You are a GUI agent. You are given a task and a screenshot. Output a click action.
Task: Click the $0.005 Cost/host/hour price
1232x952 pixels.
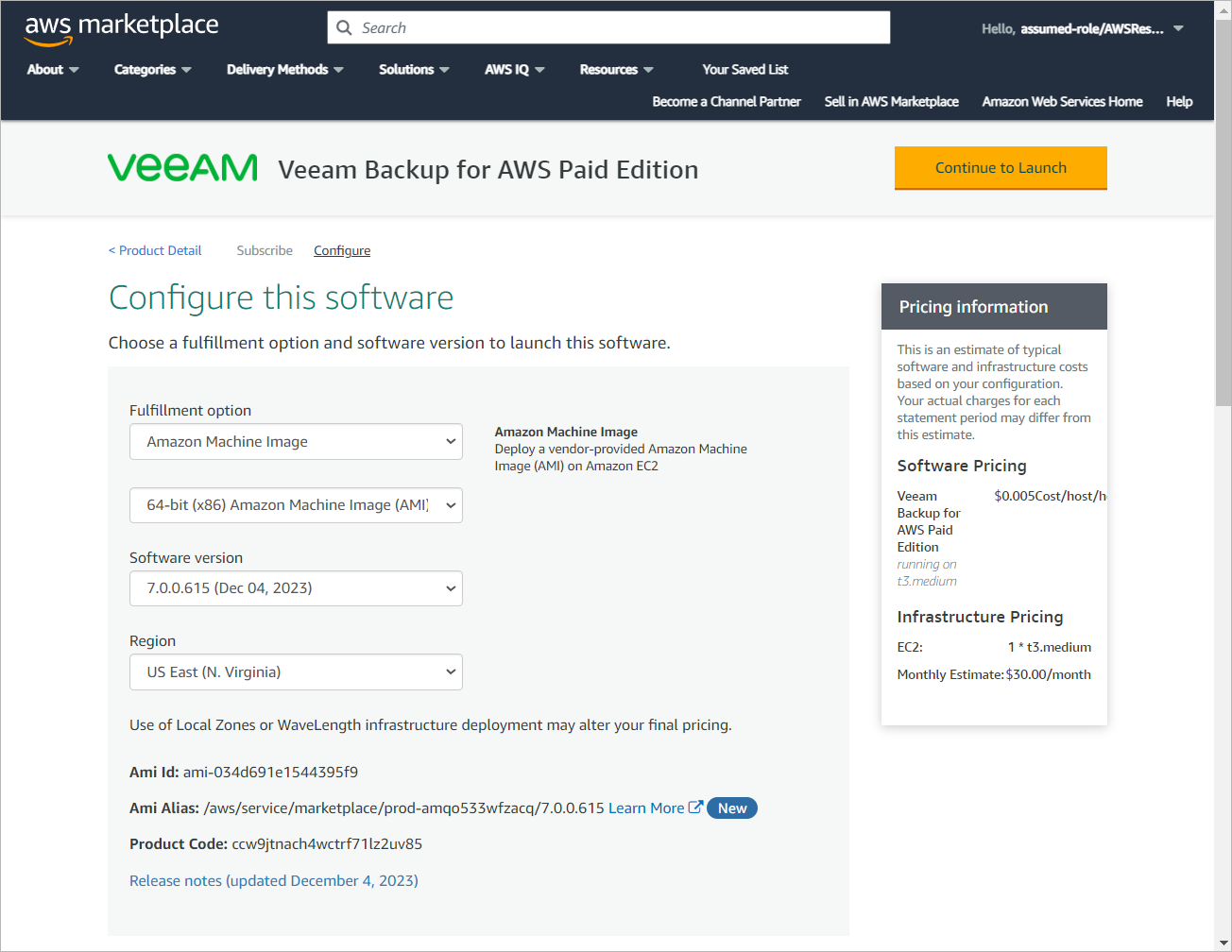click(1051, 496)
